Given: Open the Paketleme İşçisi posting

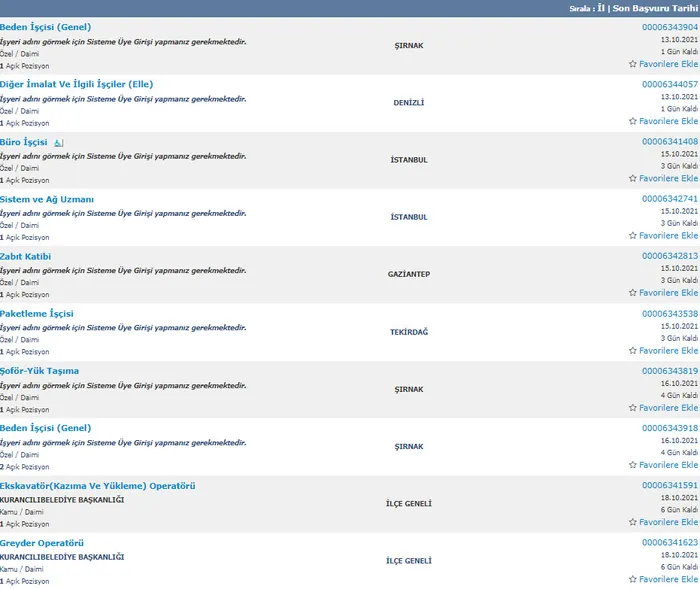Looking at the screenshot, I should pyautogui.click(x=36, y=314).
